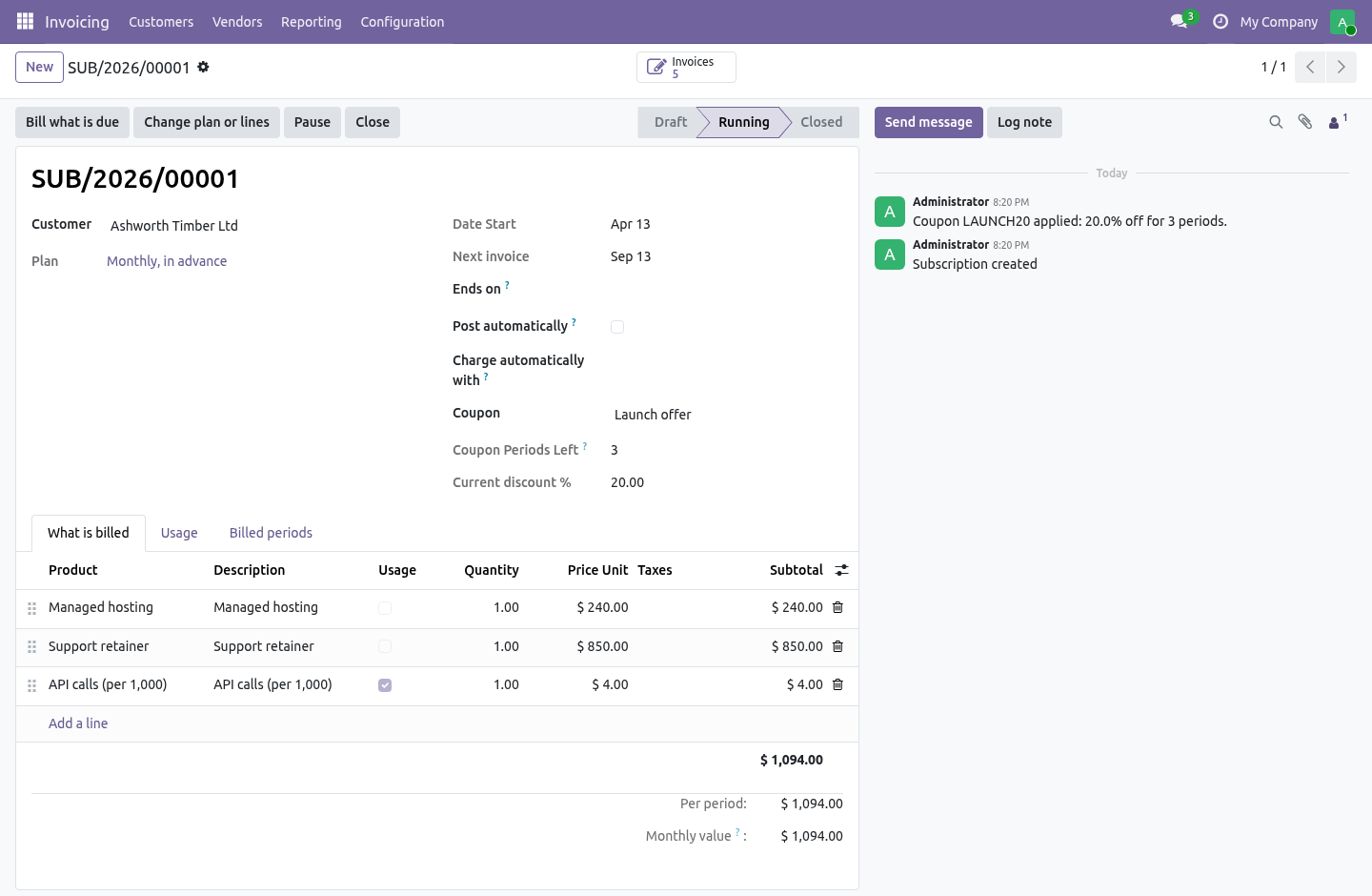Search messages in the chatter
Viewport: 1372px width, 896px height.
pos(1276,122)
